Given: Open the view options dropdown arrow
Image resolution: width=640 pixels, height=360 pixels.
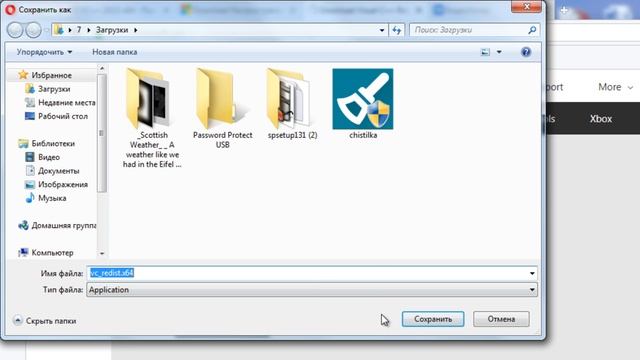Looking at the screenshot, I should (499, 52).
